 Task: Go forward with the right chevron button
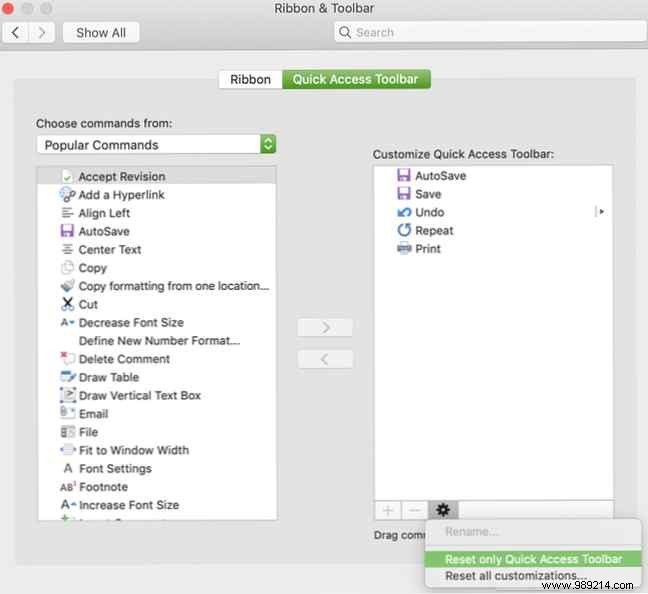pyautogui.click(x=41, y=33)
